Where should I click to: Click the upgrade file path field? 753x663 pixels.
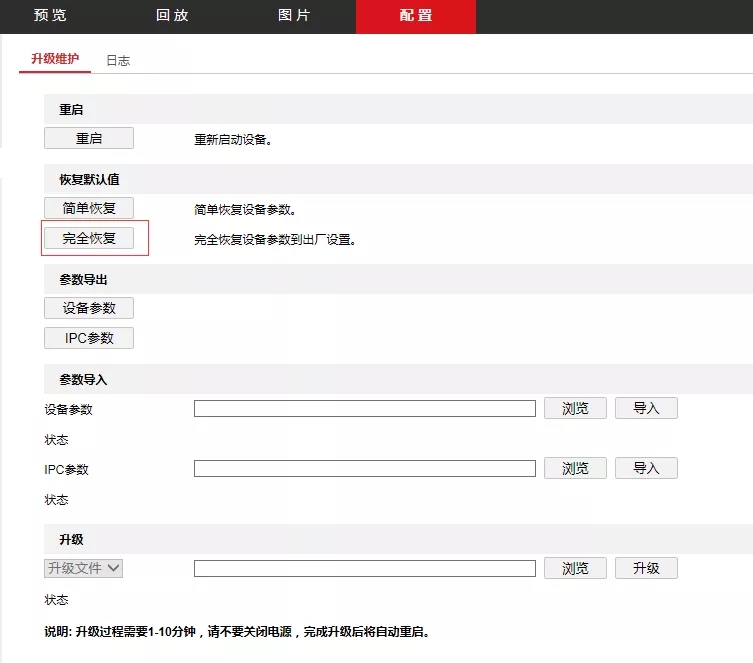click(364, 568)
